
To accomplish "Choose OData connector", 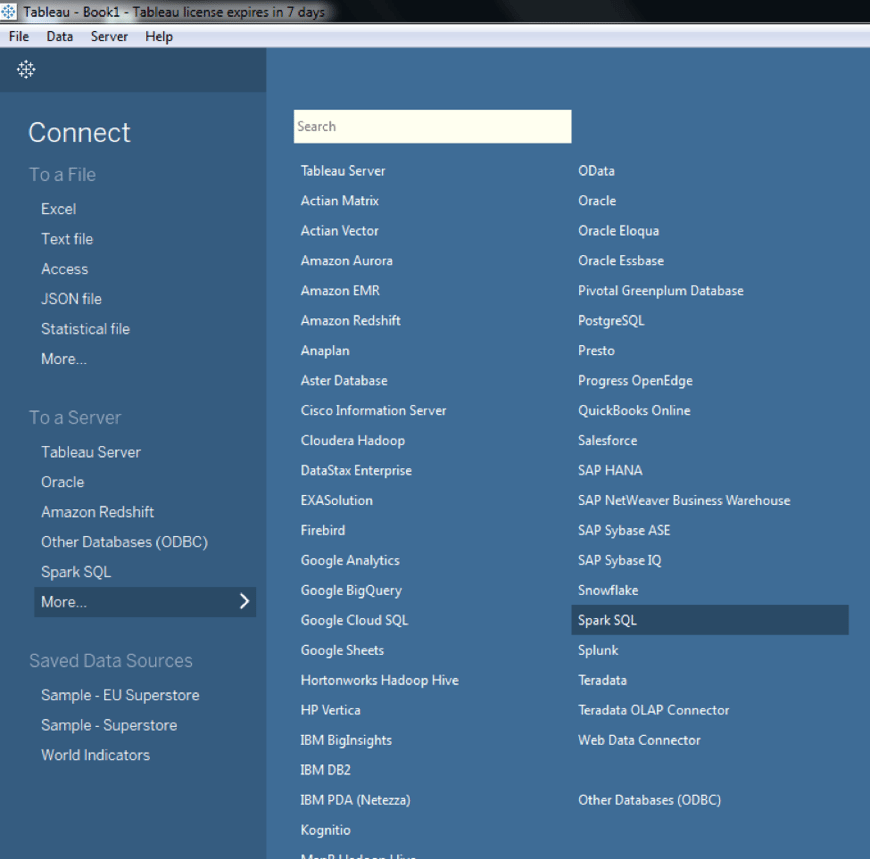I will point(596,171).
